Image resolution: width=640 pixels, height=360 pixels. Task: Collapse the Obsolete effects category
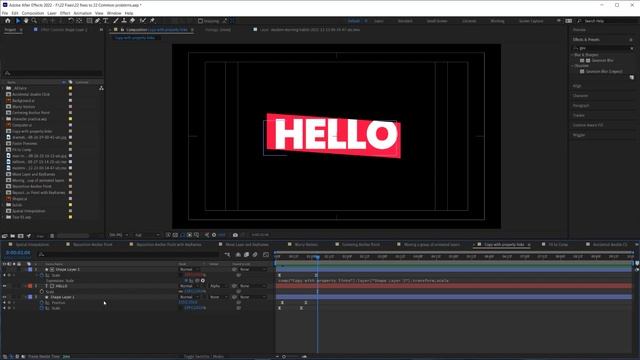pyautogui.click(x=573, y=66)
